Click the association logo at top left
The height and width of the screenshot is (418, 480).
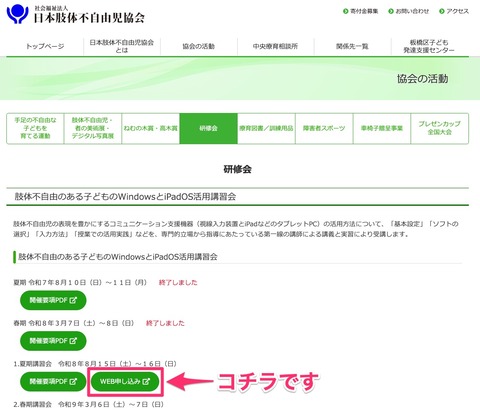coord(76,14)
